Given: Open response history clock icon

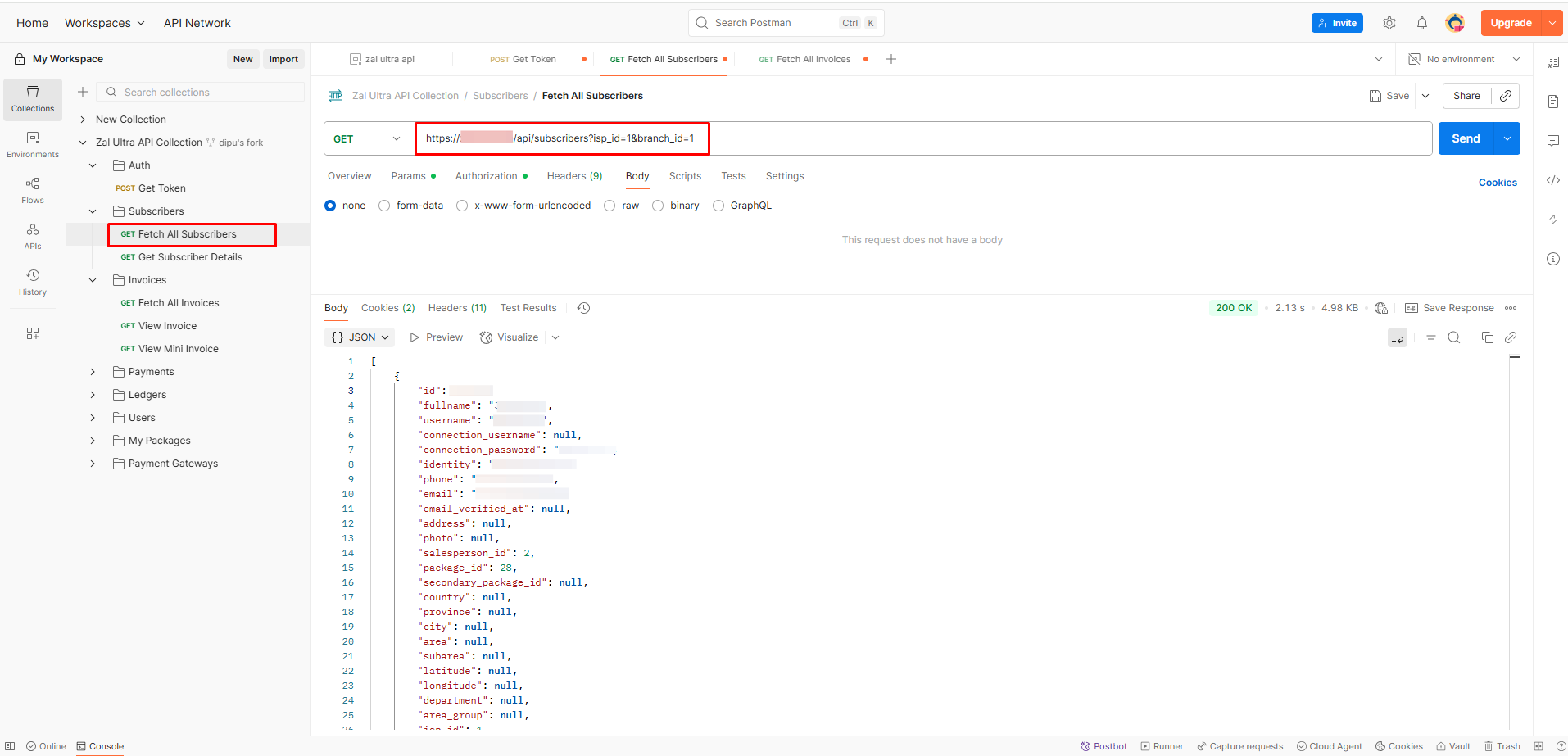Looking at the screenshot, I should (583, 308).
